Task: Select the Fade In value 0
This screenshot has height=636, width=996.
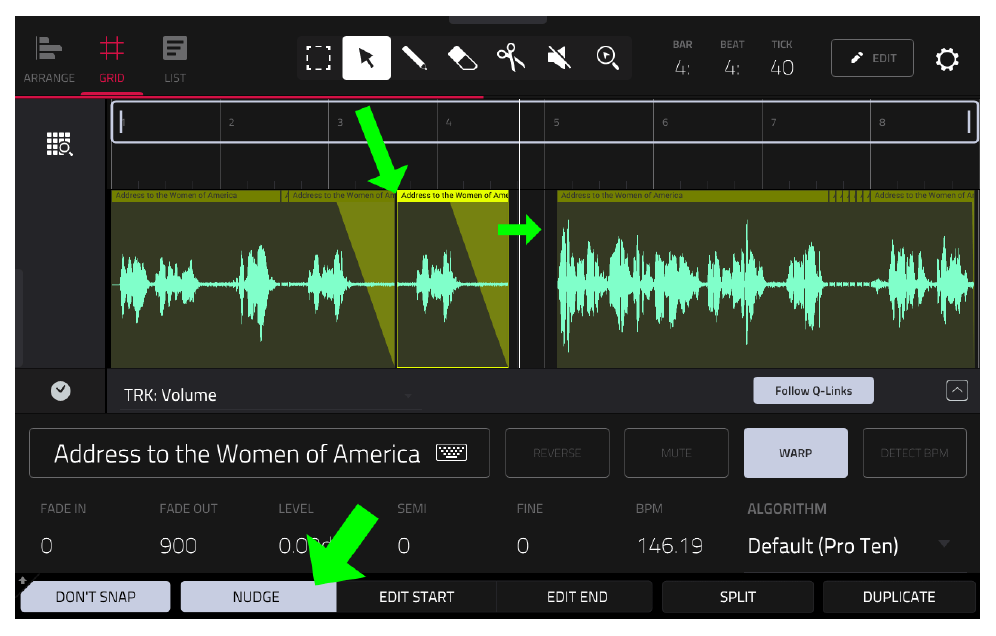Action: click(x=46, y=546)
